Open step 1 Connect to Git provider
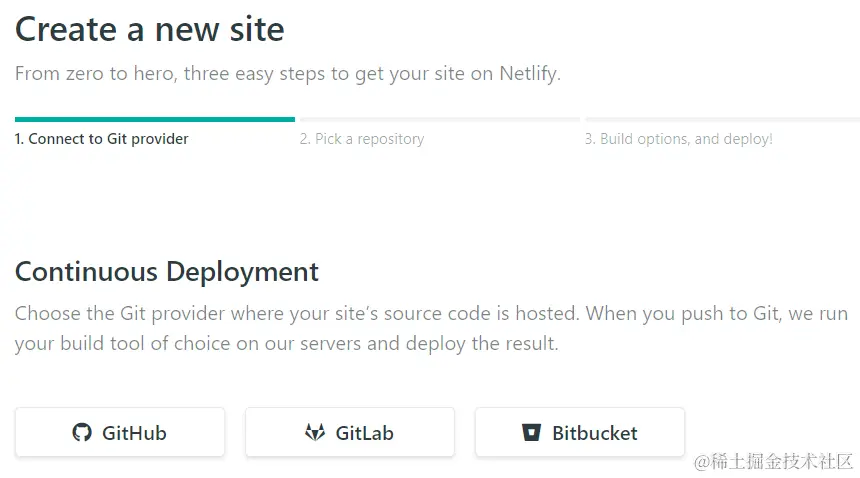This screenshot has width=860, height=478. point(101,139)
